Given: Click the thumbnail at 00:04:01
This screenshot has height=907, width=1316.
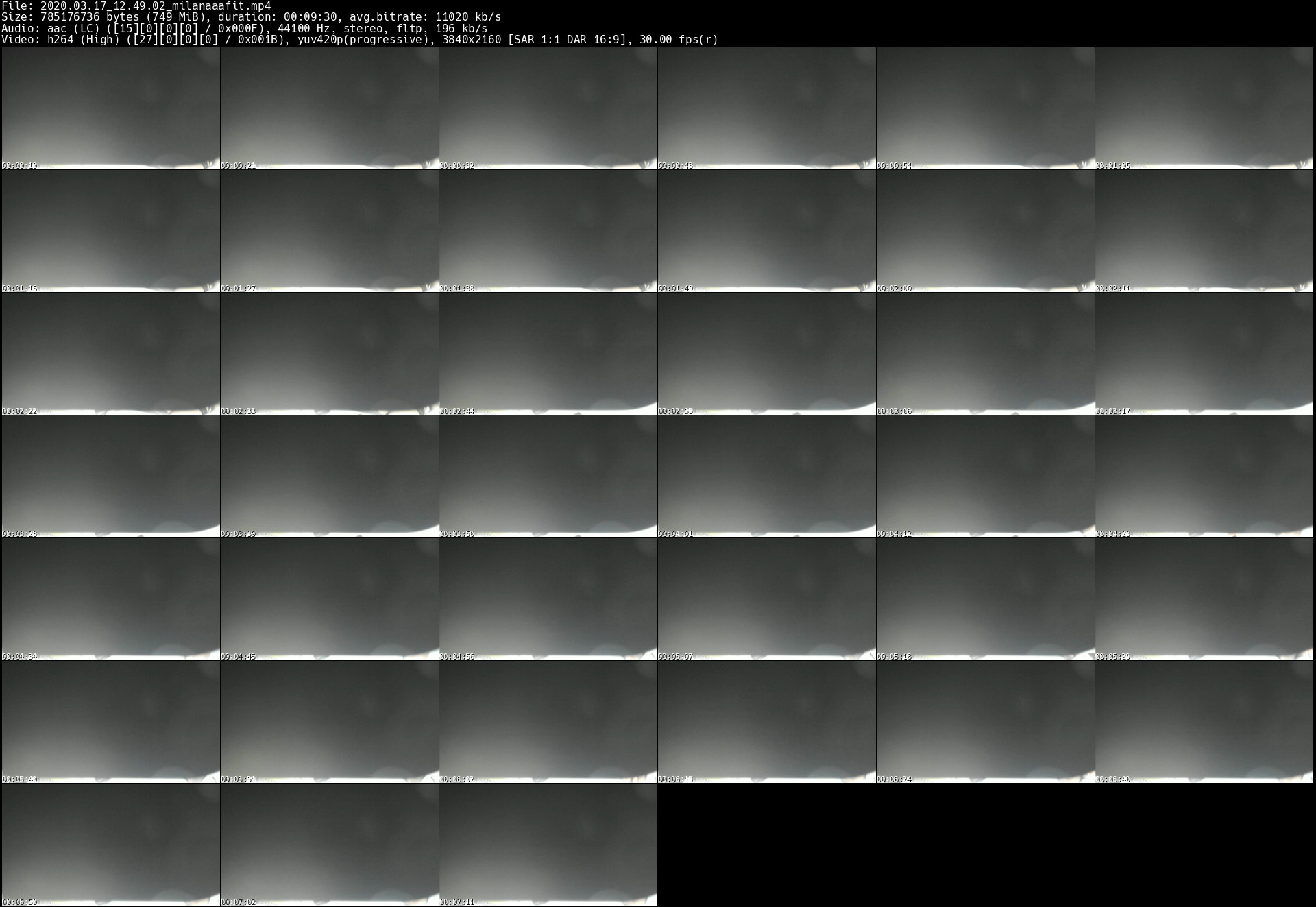Looking at the screenshot, I should click(766, 476).
